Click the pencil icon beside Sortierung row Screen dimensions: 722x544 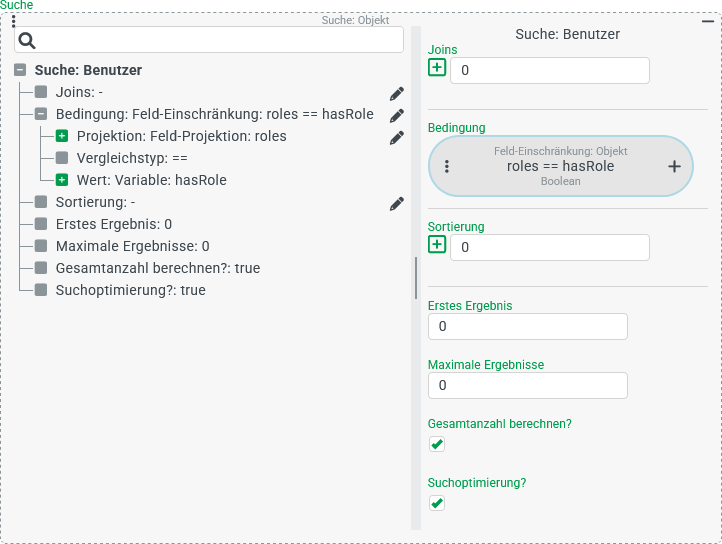pos(397,203)
